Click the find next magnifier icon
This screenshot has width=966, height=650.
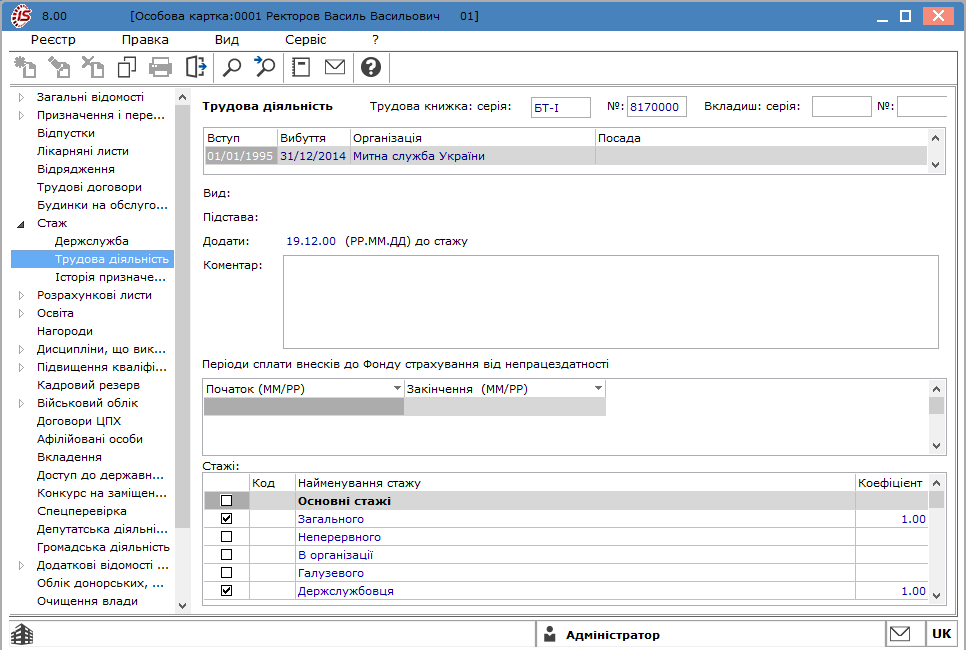(x=265, y=67)
